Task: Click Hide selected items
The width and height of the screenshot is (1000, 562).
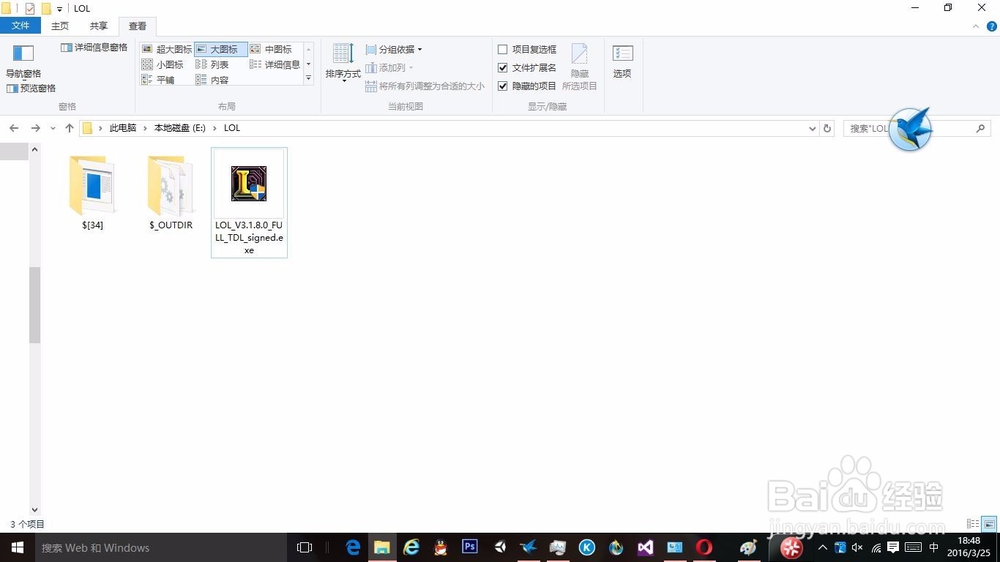Action: 579,66
